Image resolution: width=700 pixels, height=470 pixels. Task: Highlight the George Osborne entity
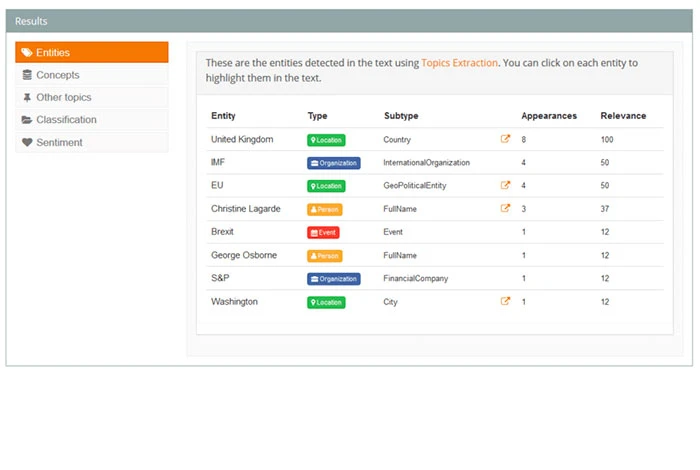point(244,255)
